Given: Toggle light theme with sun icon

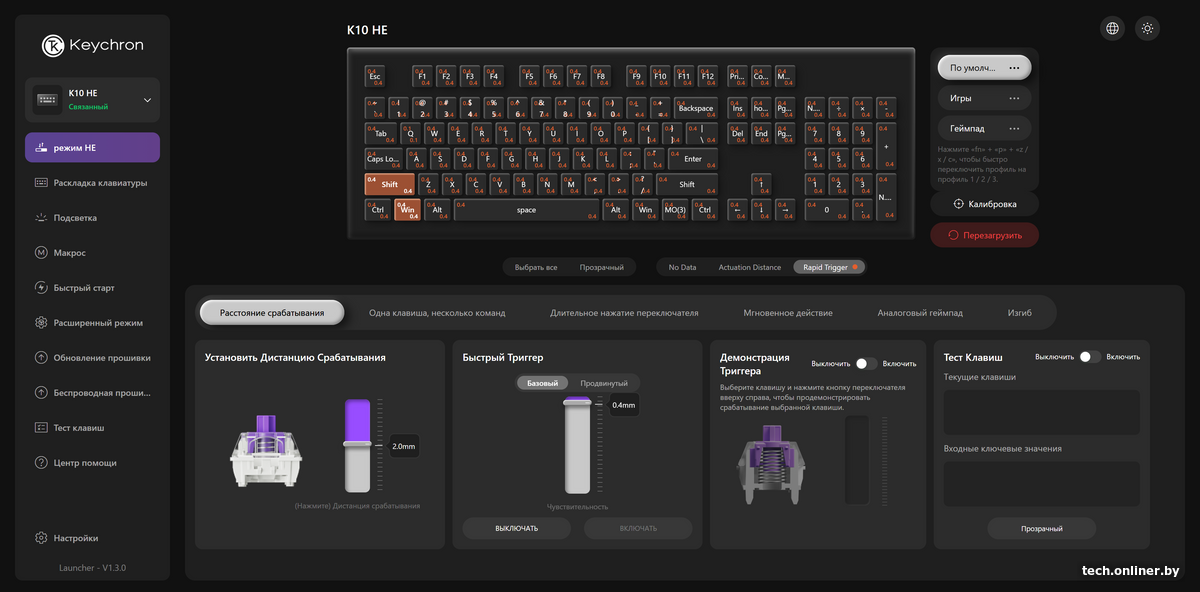Looking at the screenshot, I should 1147,28.
